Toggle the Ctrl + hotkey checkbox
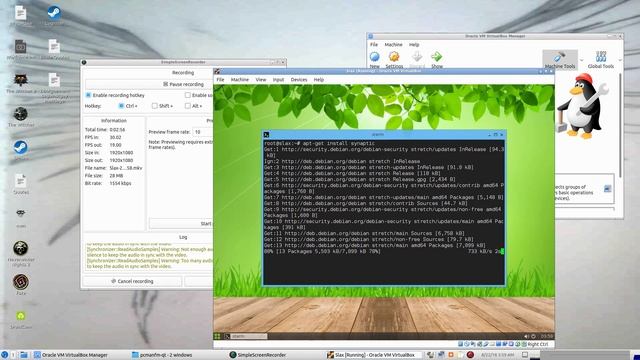Screen dimensions: 640x360 pyautogui.click(x=121, y=106)
